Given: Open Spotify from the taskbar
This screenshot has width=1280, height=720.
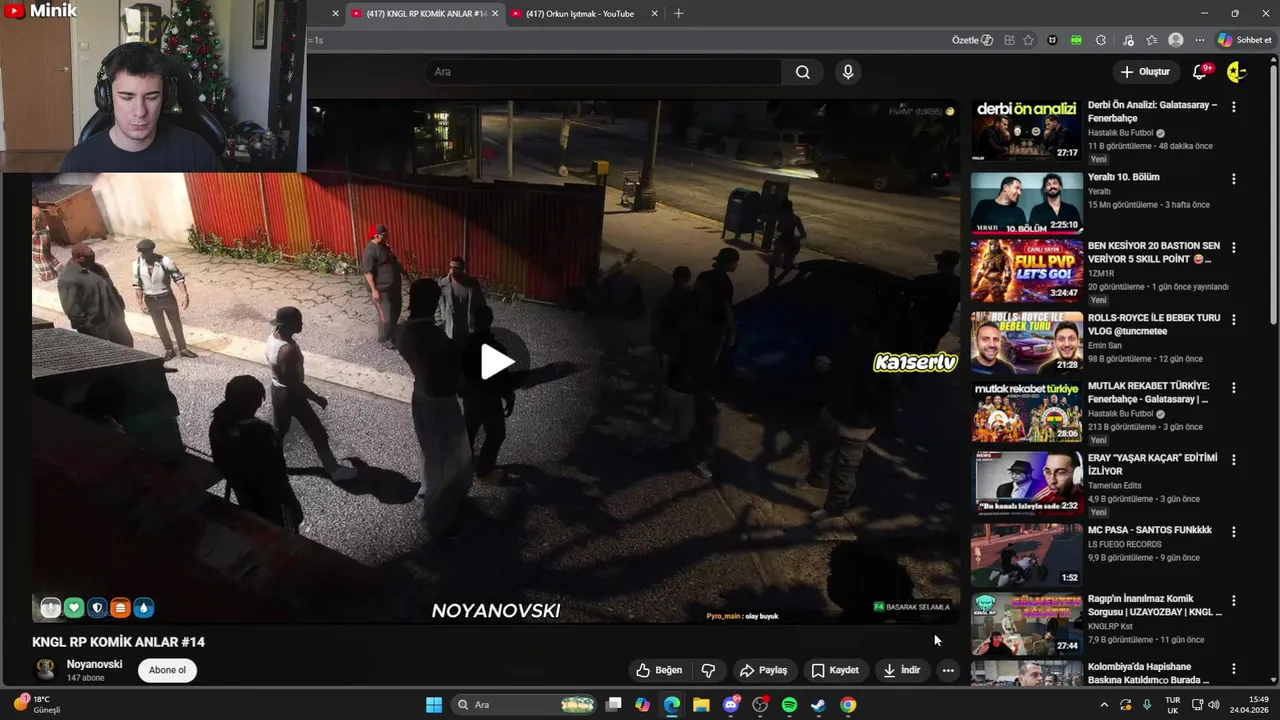Looking at the screenshot, I should (789, 705).
